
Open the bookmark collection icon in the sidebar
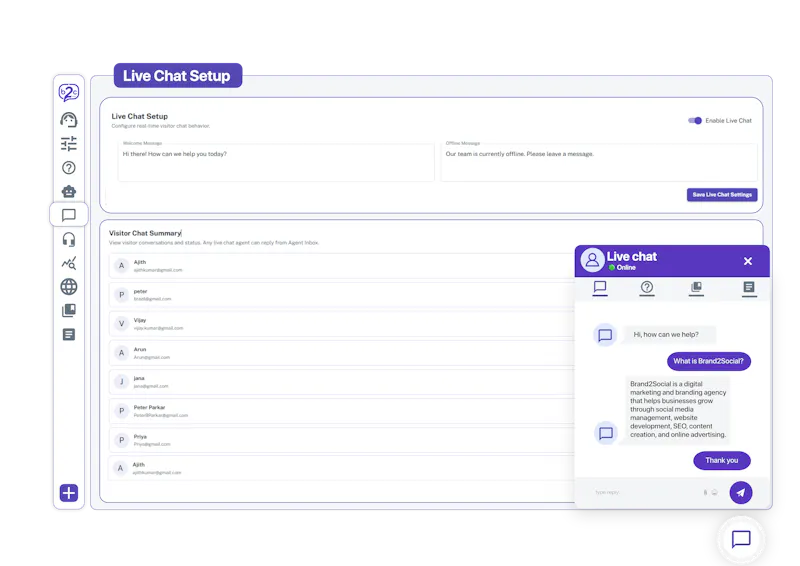68,310
